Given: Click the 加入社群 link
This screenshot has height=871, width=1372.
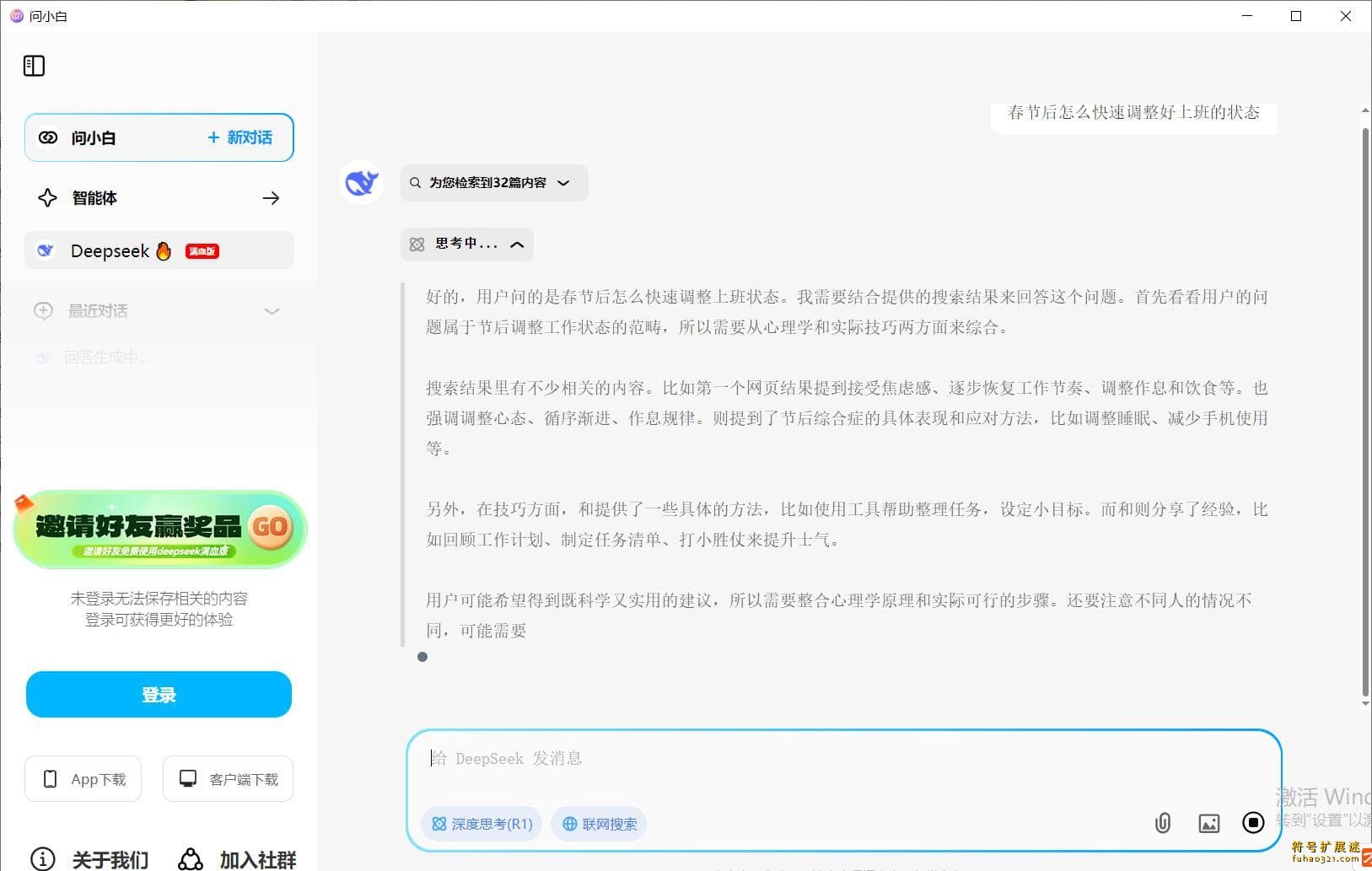Looking at the screenshot, I should tap(258, 859).
